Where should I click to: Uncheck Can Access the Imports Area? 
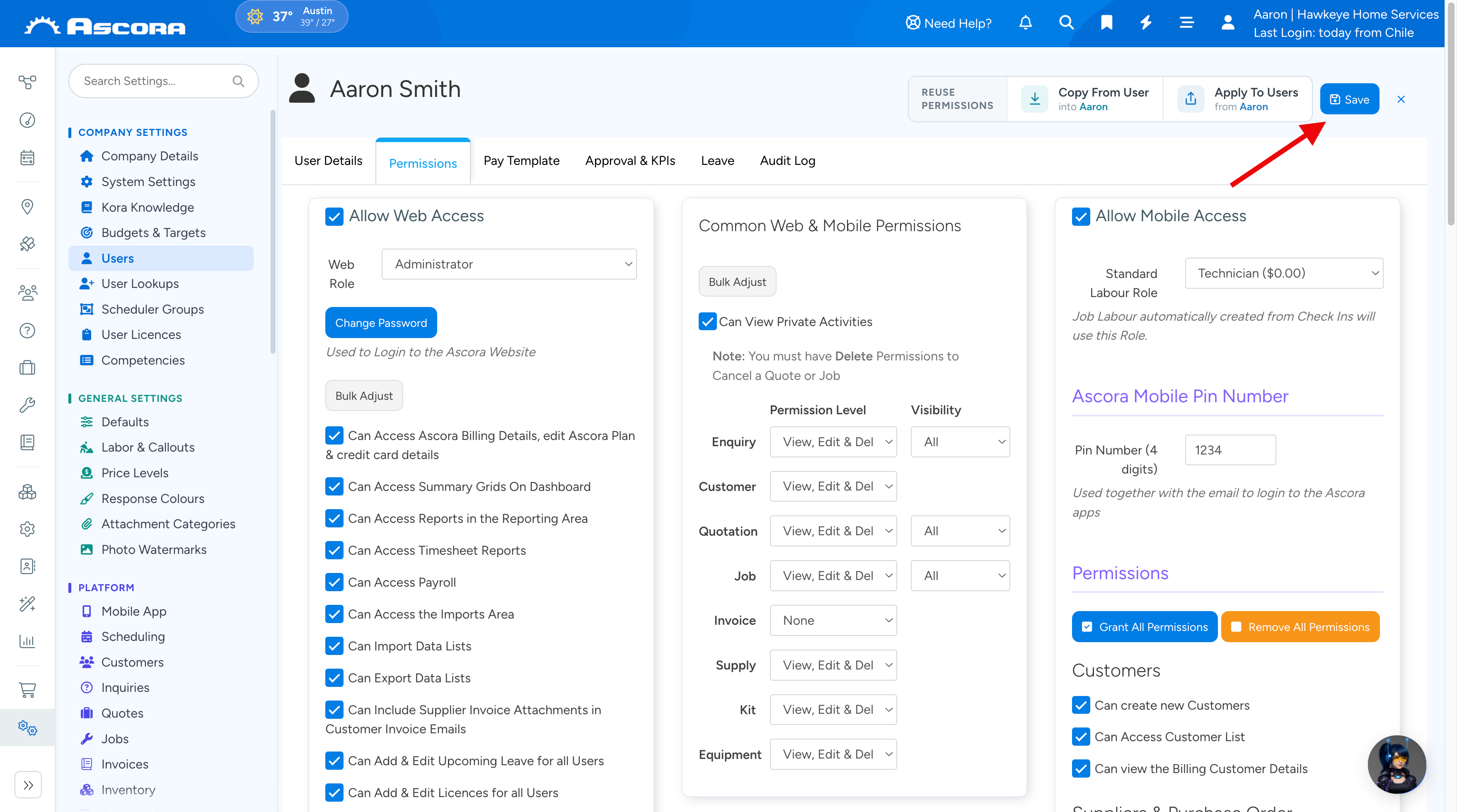click(x=334, y=614)
